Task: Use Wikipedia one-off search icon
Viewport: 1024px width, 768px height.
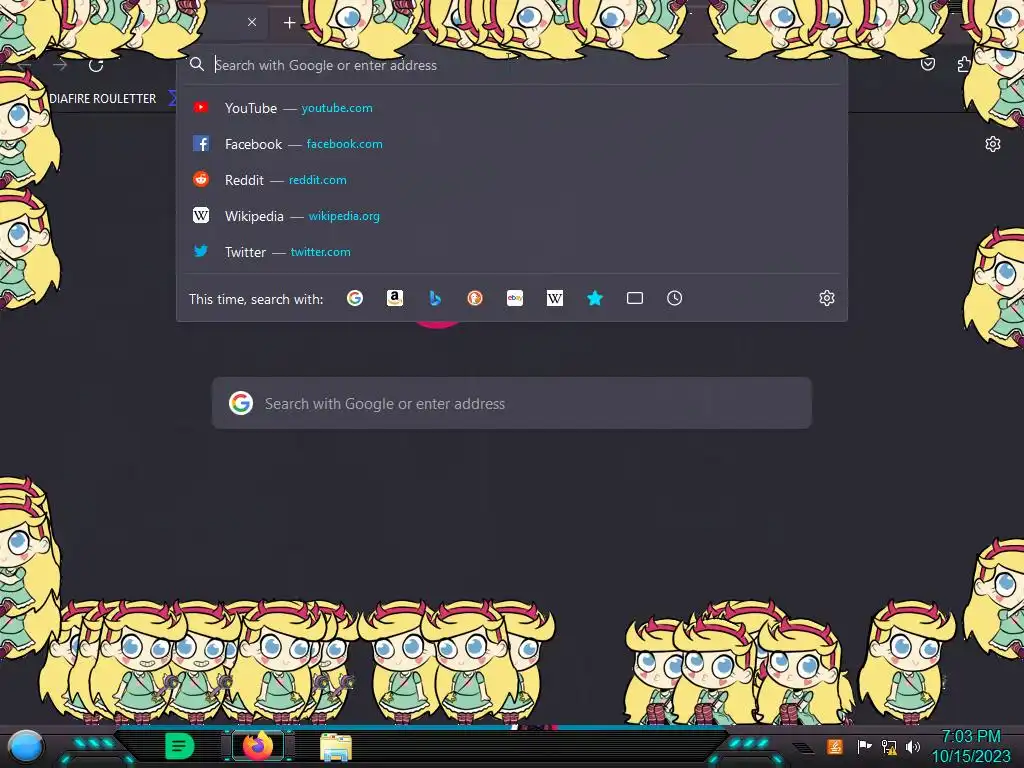Action: tap(554, 298)
